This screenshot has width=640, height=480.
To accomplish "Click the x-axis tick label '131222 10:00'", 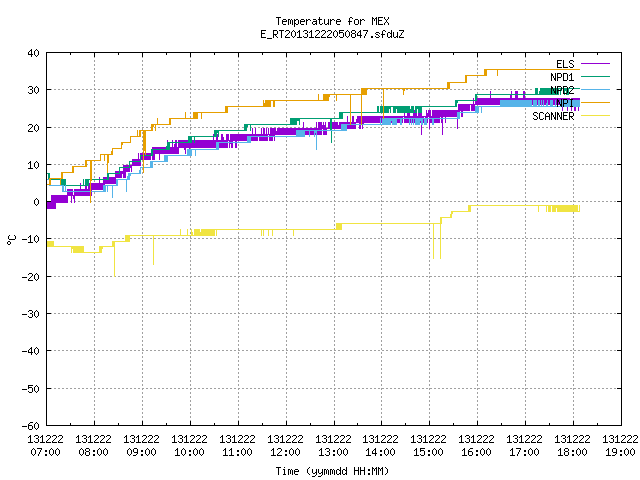I will (x=189, y=445).
